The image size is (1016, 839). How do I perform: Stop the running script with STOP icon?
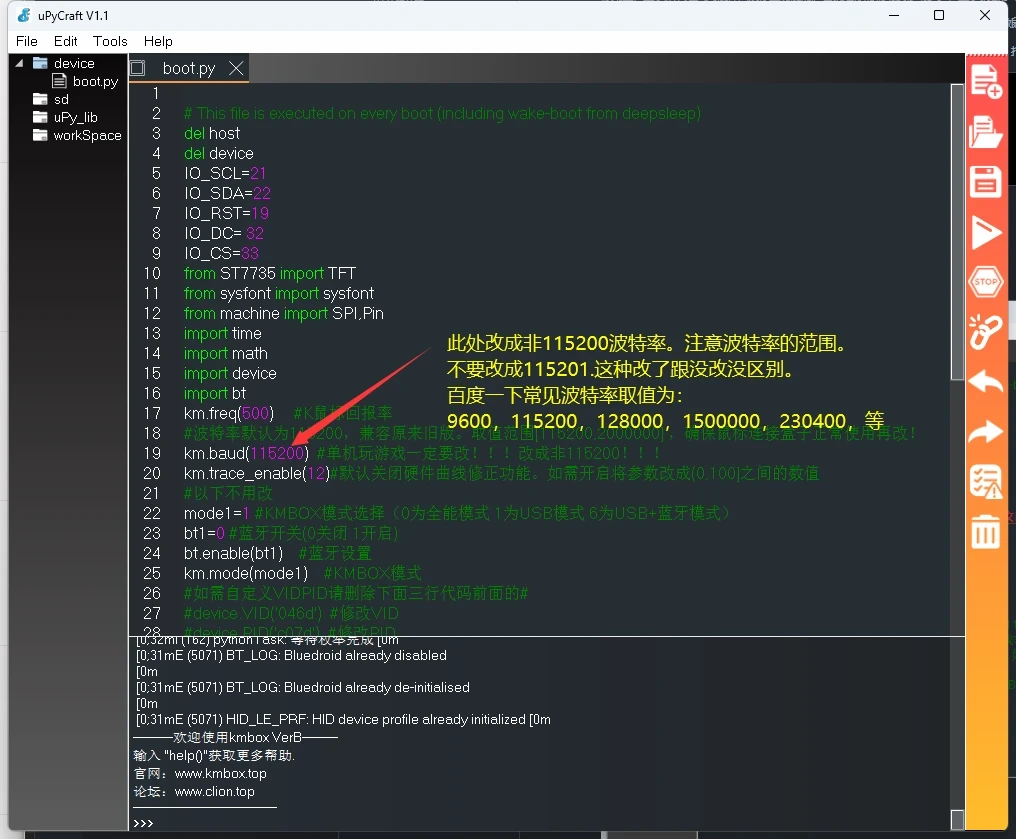coord(986,282)
